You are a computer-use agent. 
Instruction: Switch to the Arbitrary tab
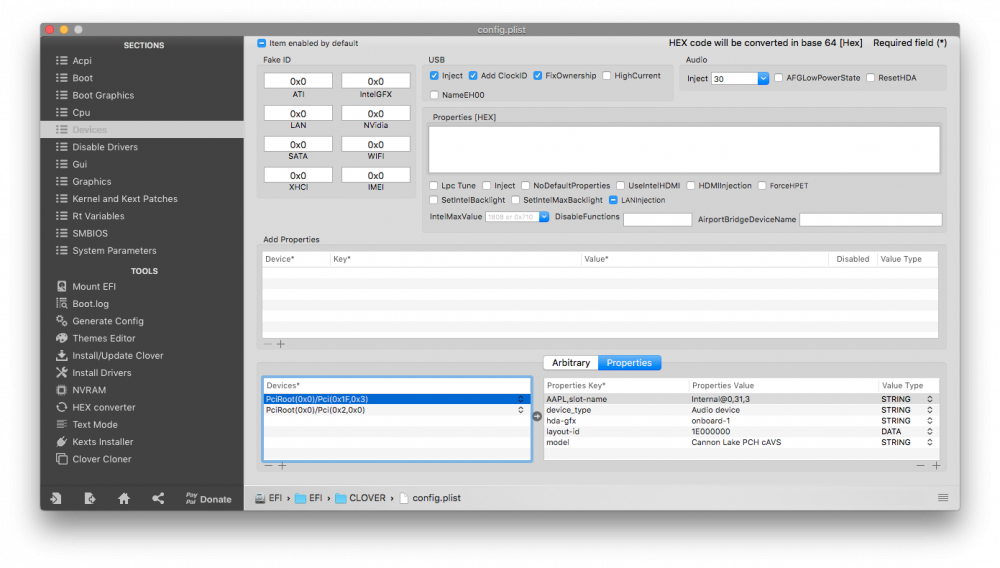point(571,363)
